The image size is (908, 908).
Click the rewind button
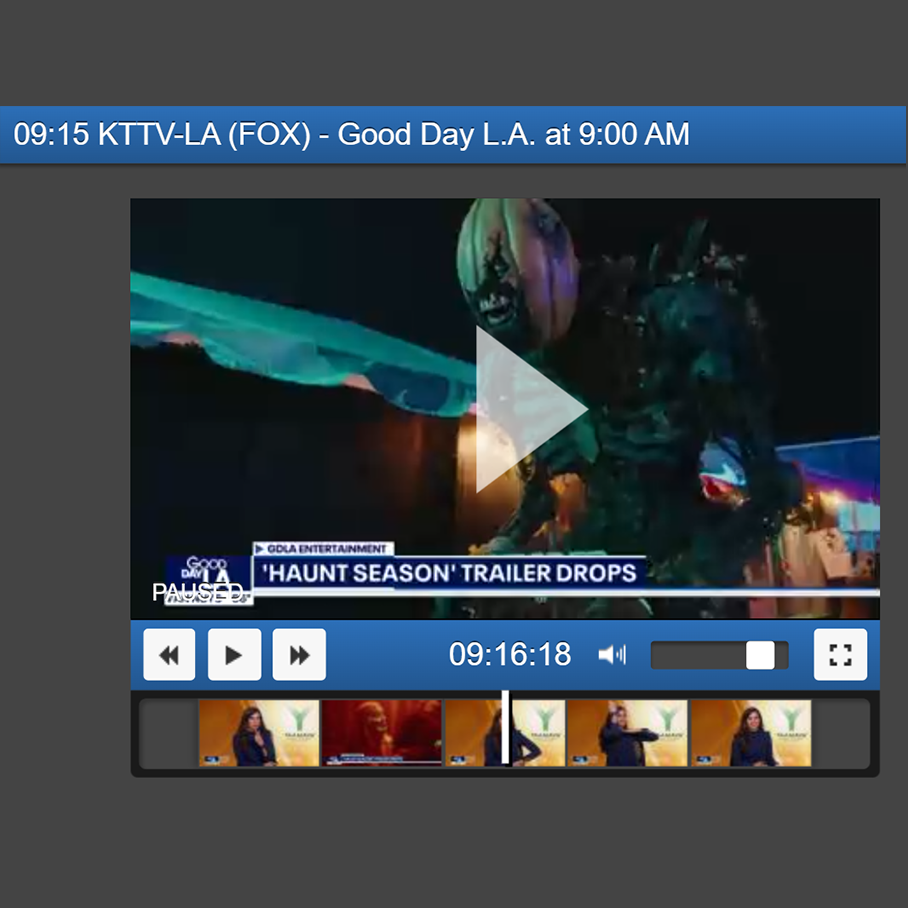coord(169,655)
